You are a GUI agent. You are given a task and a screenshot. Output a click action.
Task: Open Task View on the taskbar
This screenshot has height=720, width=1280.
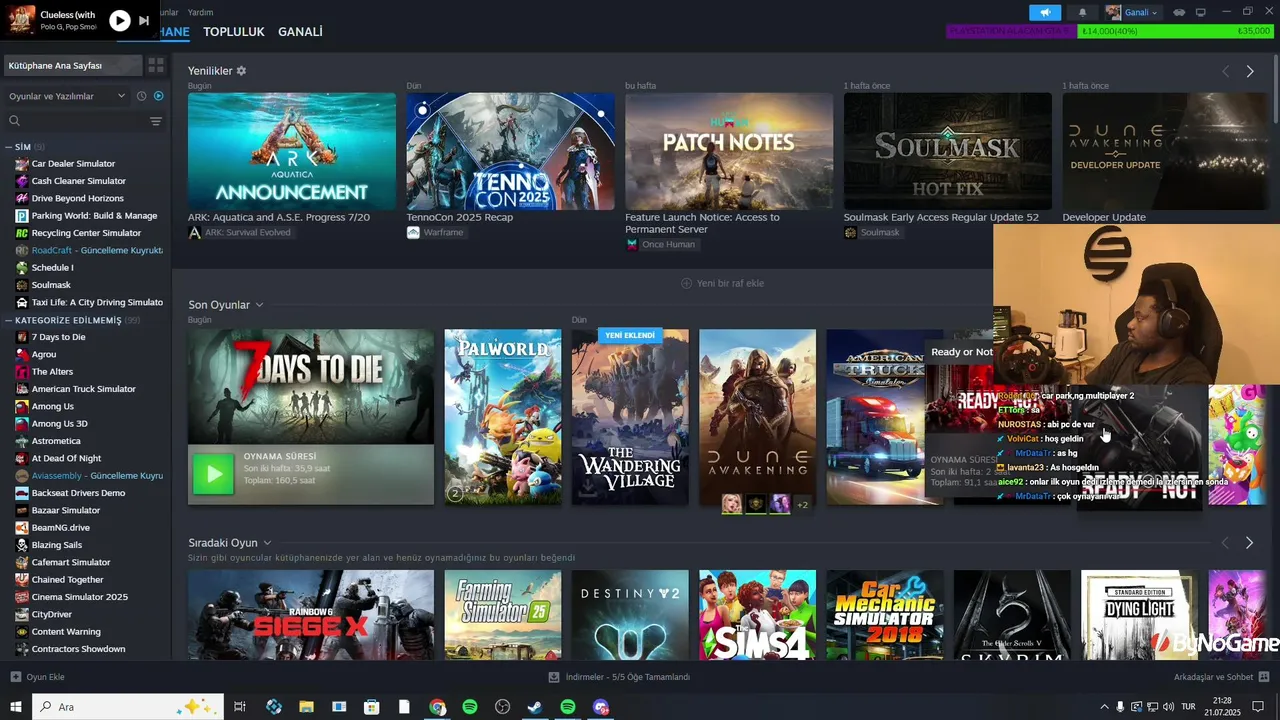tap(240, 707)
